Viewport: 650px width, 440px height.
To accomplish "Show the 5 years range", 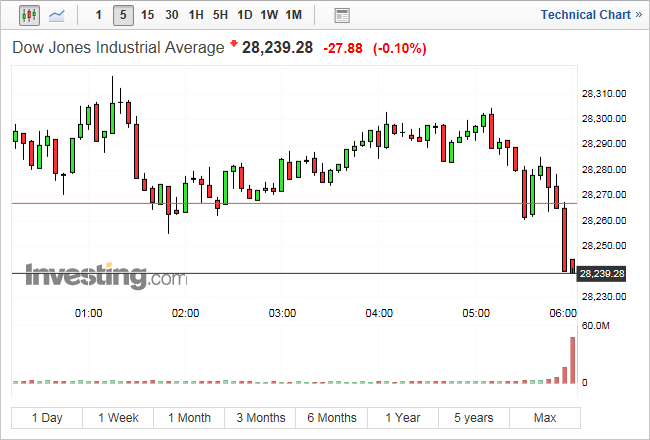I will [474, 418].
